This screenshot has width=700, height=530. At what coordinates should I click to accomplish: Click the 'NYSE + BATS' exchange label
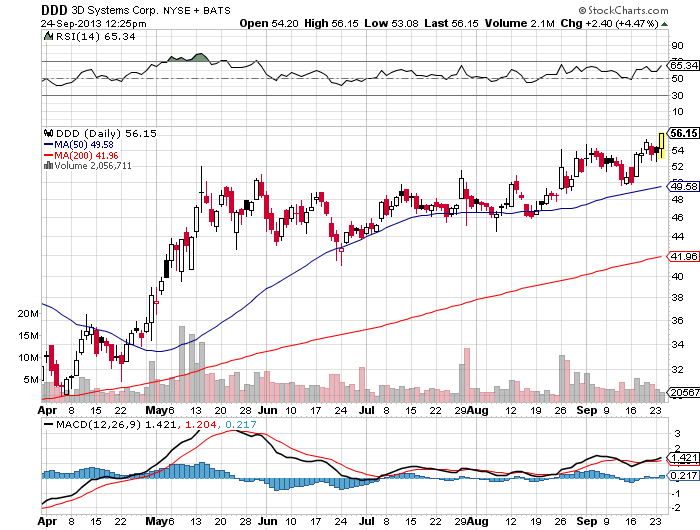click(x=197, y=11)
